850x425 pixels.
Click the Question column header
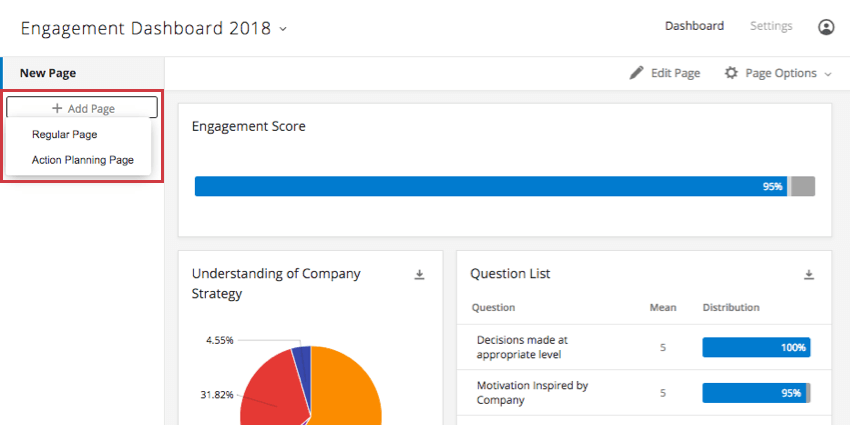tap(493, 307)
